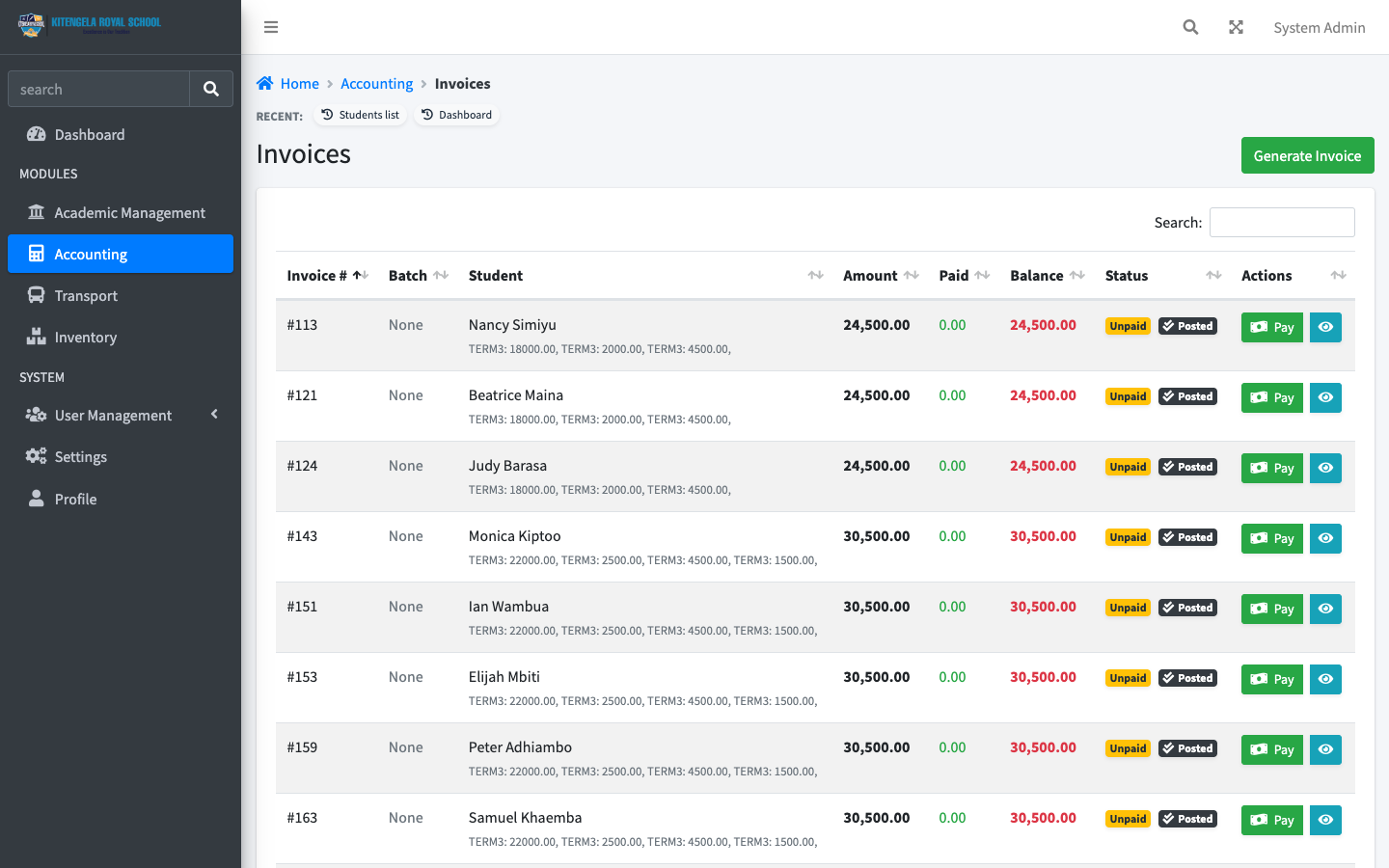Pay invoice #143 for Monica Kiptoo
This screenshot has height=868, width=1389.
tap(1271, 538)
